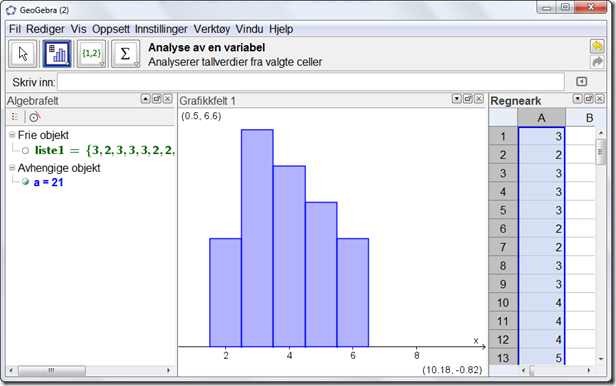Screen dimensions: 616x386
Task: Toggle Regneark style bar arrow
Action: (578, 99)
